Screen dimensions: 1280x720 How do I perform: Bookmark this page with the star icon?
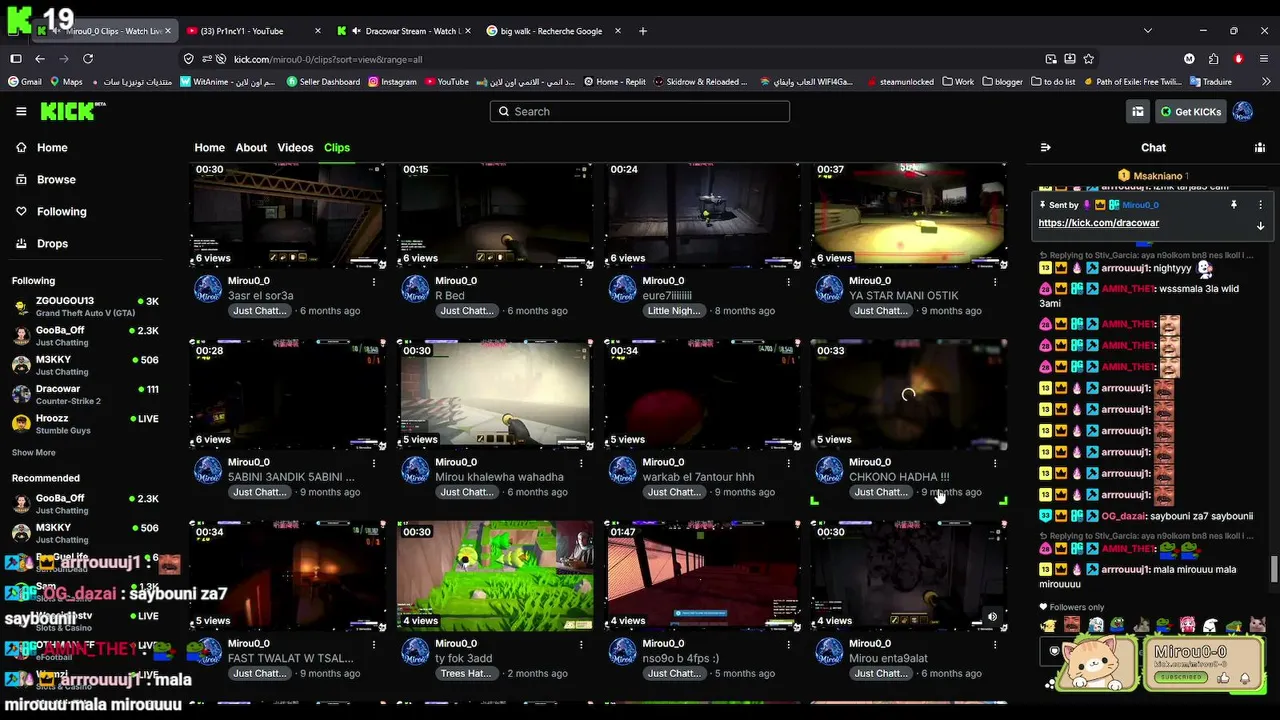(x=1089, y=59)
